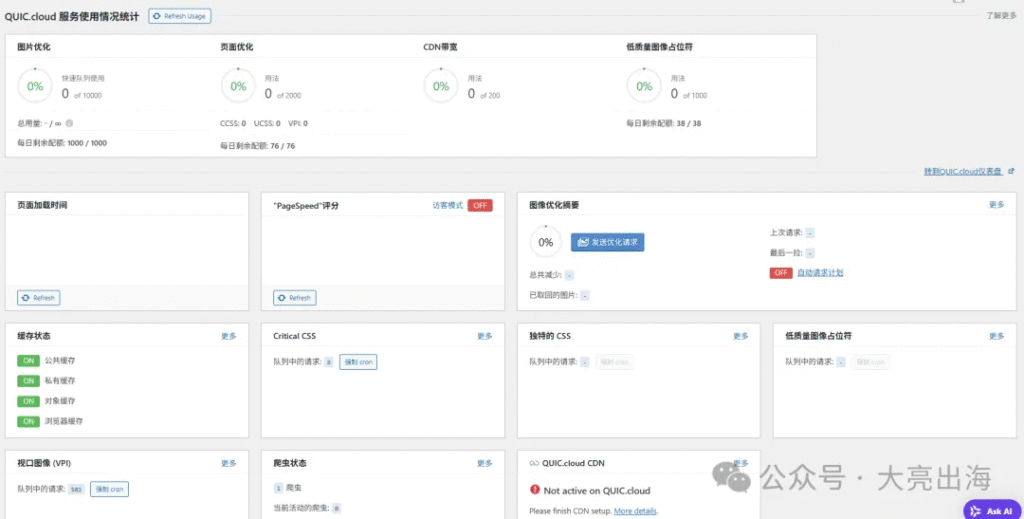Viewport: 1024px width, 519px height.
Task: Click the text 每日剩余配额: 38 / 38
Action: [664, 123]
